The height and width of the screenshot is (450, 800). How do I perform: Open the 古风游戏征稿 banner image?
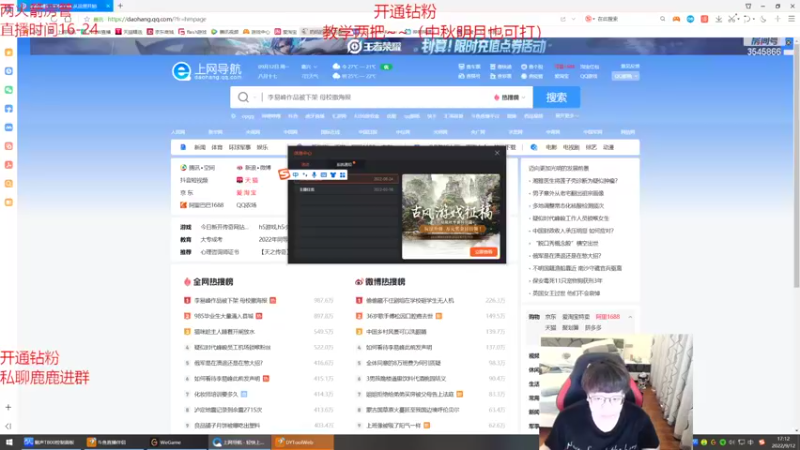click(x=451, y=216)
